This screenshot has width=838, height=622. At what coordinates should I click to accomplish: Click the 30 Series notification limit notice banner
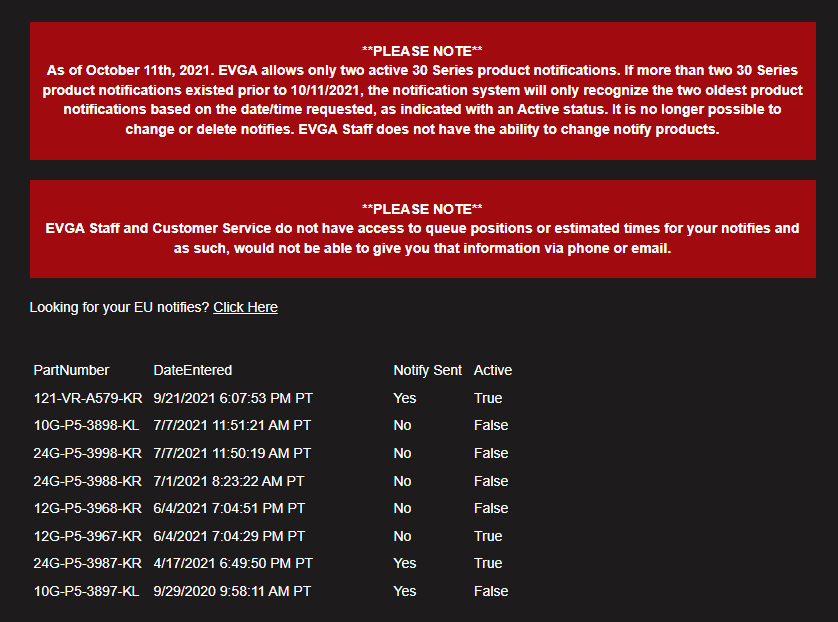pyautogui.click(x=422, y=91)
